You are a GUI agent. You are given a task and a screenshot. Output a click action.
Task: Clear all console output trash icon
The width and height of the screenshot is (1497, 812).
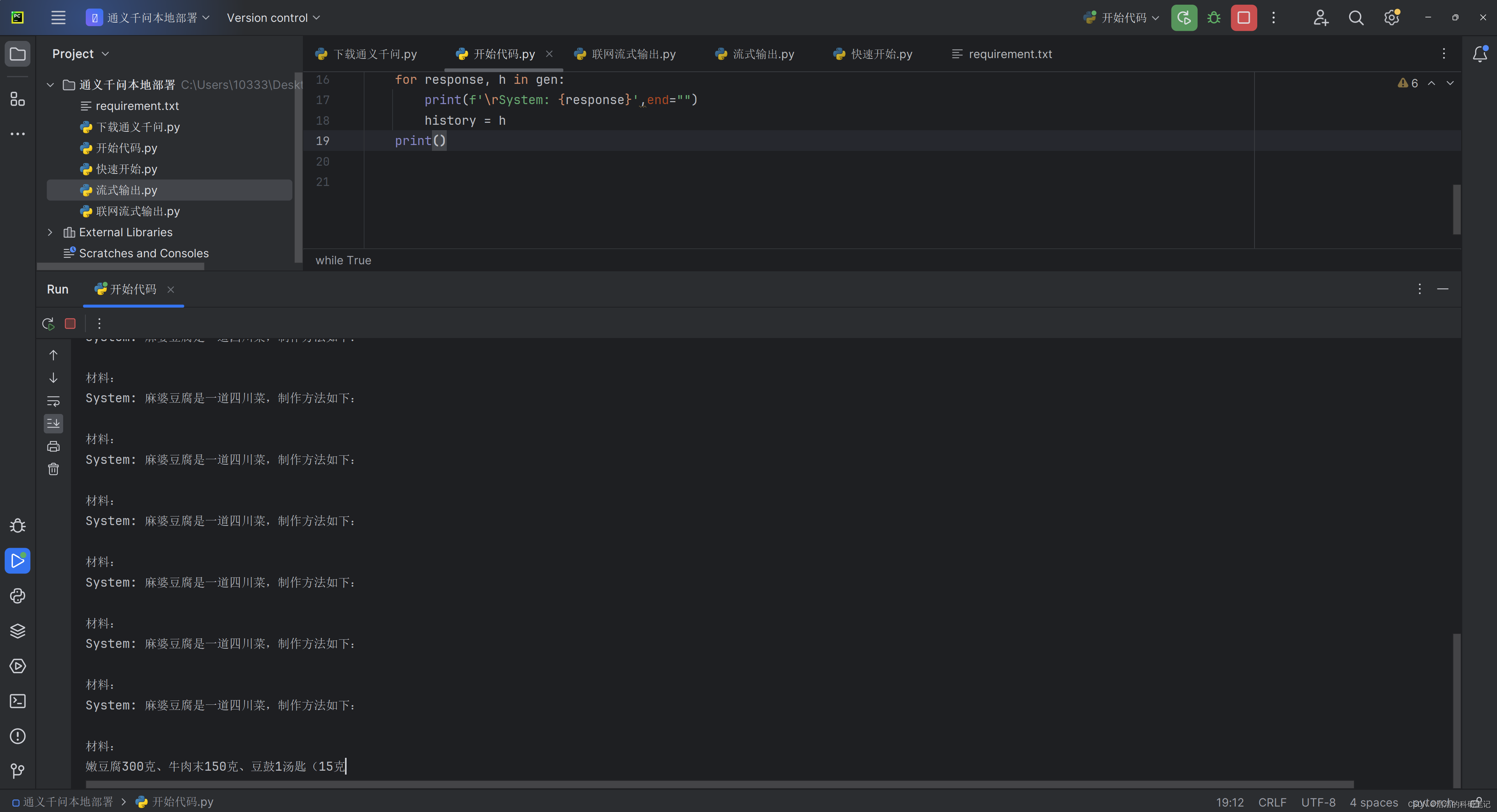(53, 469)
